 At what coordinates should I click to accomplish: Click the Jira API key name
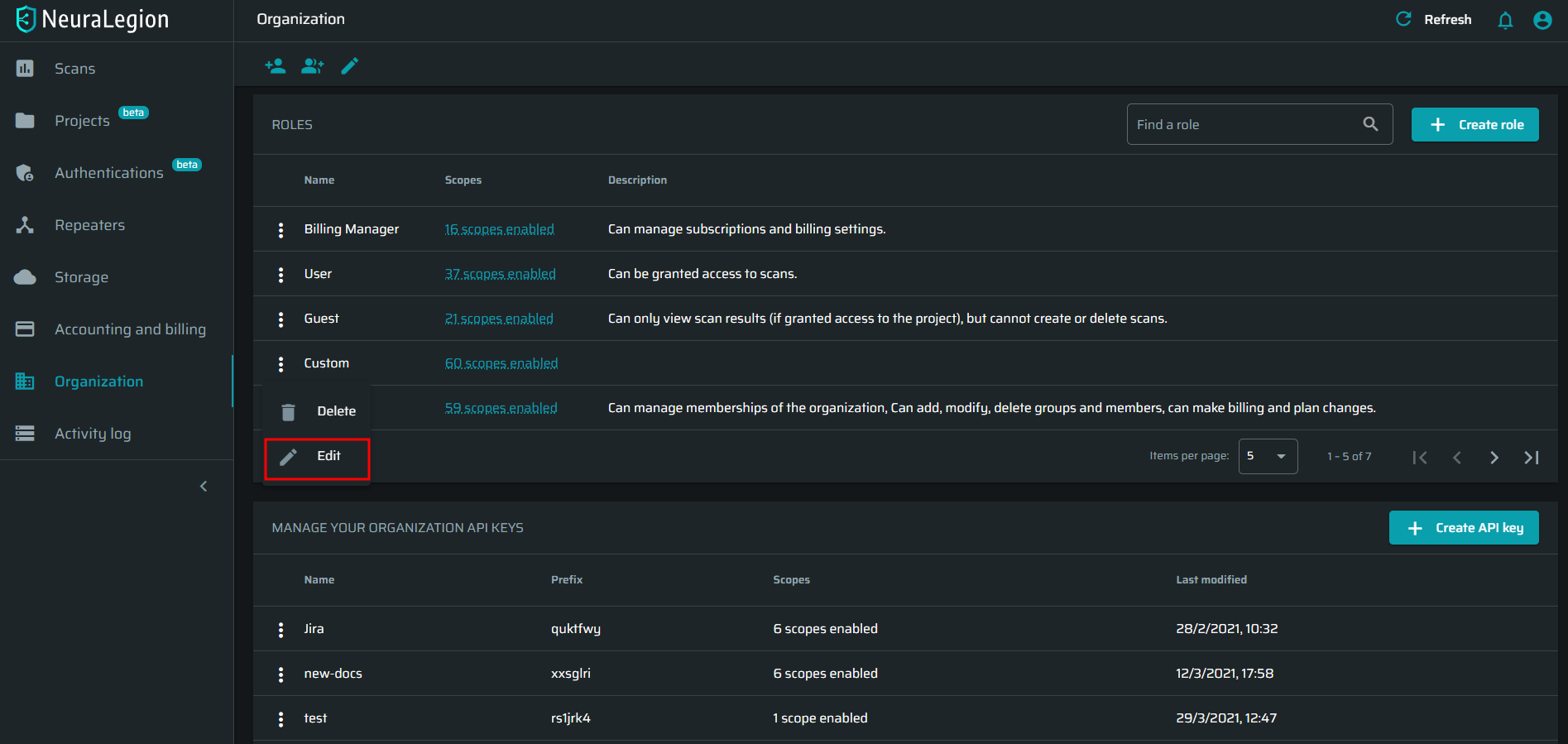coord(314,629)
